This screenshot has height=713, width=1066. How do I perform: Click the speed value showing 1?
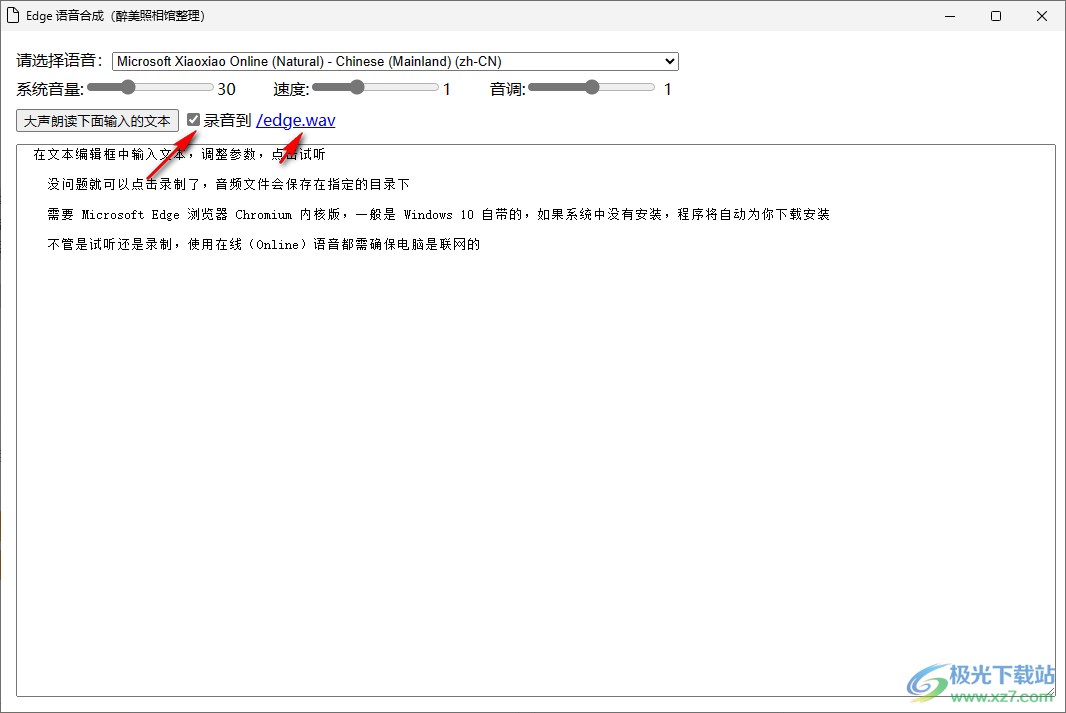click(x=446, y=89)
